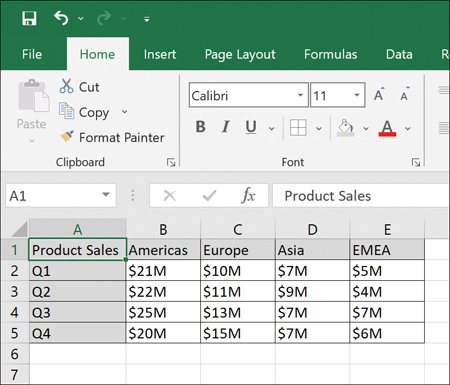Image resolution: width=450 pixels, height=385 pixels.
Task: Toggle Underline formatting
Action: pyautogui.click(x=251, y=127)
